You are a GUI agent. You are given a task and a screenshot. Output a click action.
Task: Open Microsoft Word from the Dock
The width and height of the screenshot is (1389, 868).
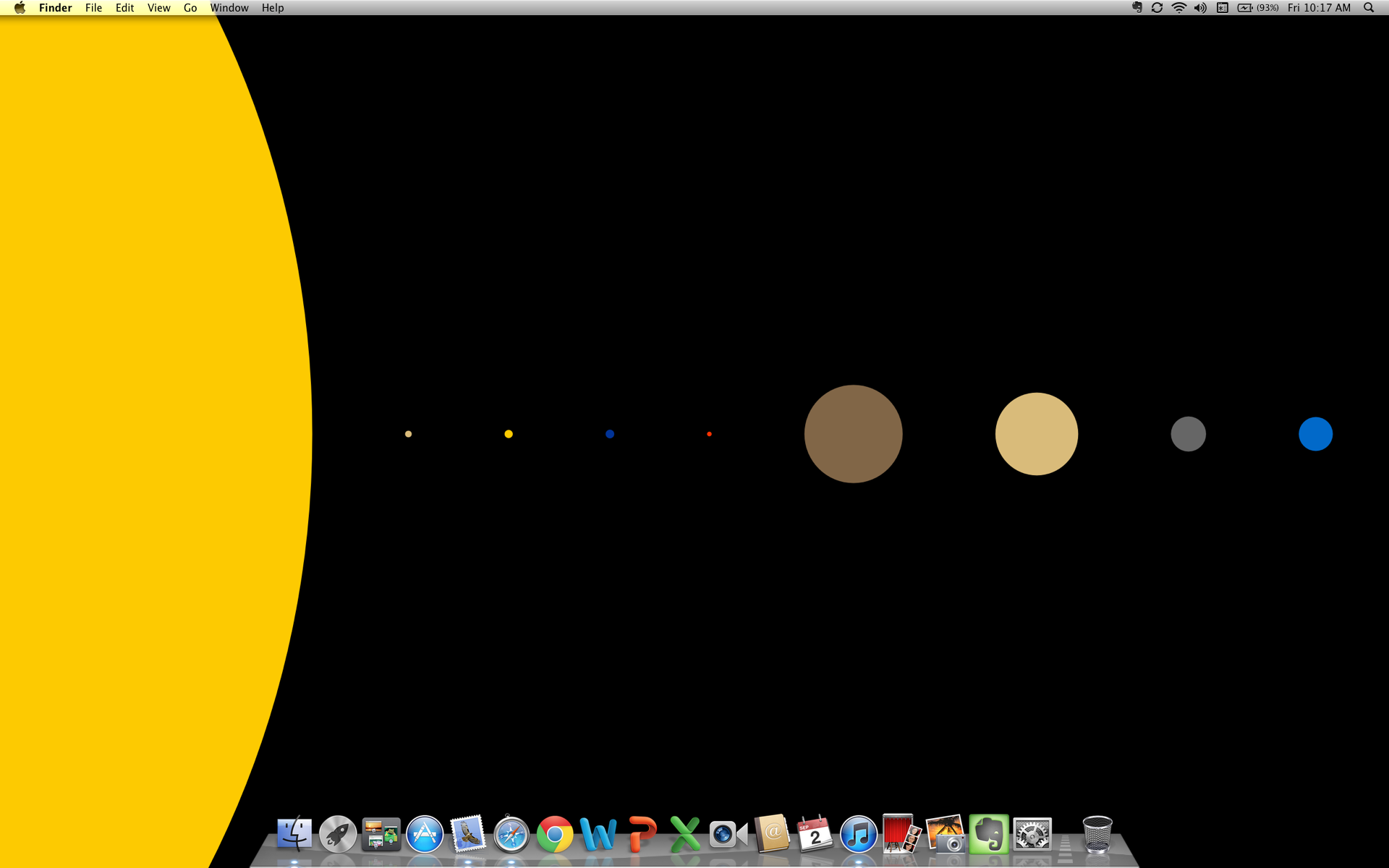(x=598, y=834)
